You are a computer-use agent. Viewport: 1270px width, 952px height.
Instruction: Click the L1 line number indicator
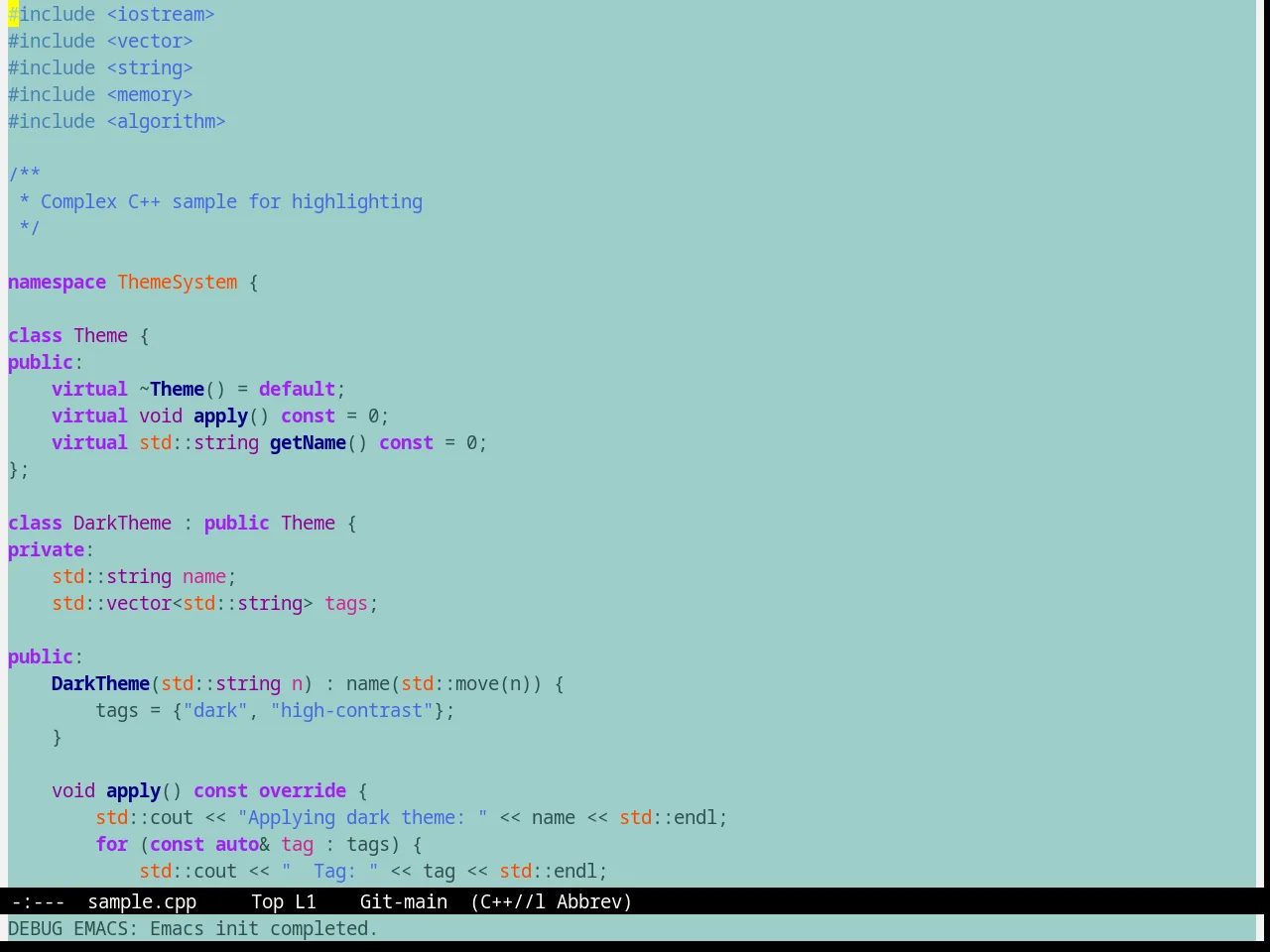[x=306, y=901]
